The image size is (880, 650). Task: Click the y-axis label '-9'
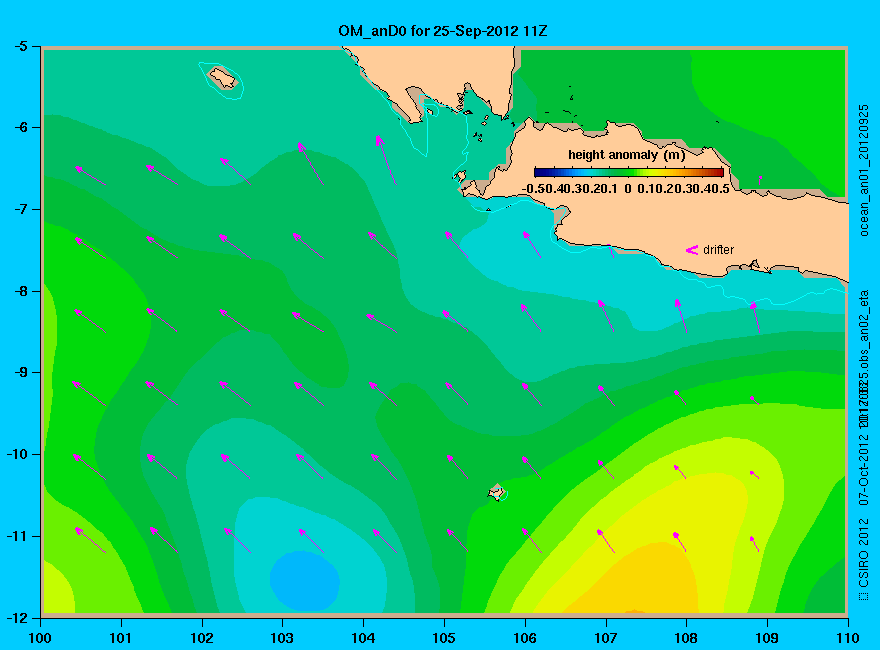coord(20,373)
